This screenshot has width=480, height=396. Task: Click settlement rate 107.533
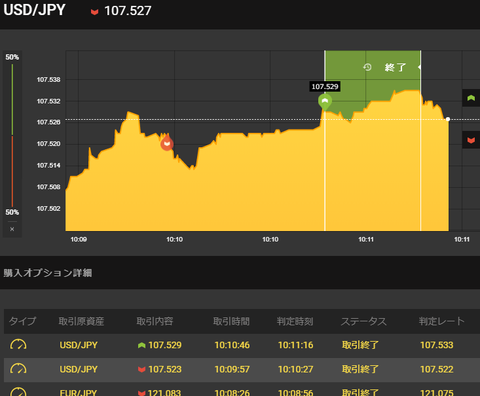click(437, 345)
